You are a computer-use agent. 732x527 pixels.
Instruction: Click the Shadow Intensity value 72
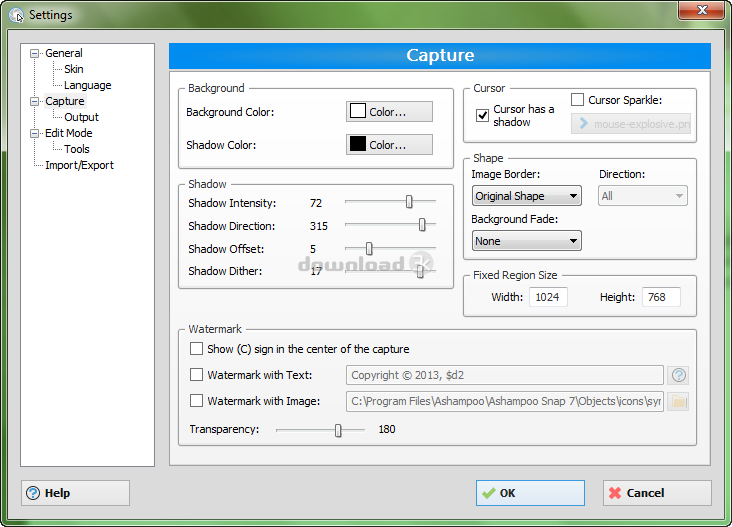(x=316, y=203)
